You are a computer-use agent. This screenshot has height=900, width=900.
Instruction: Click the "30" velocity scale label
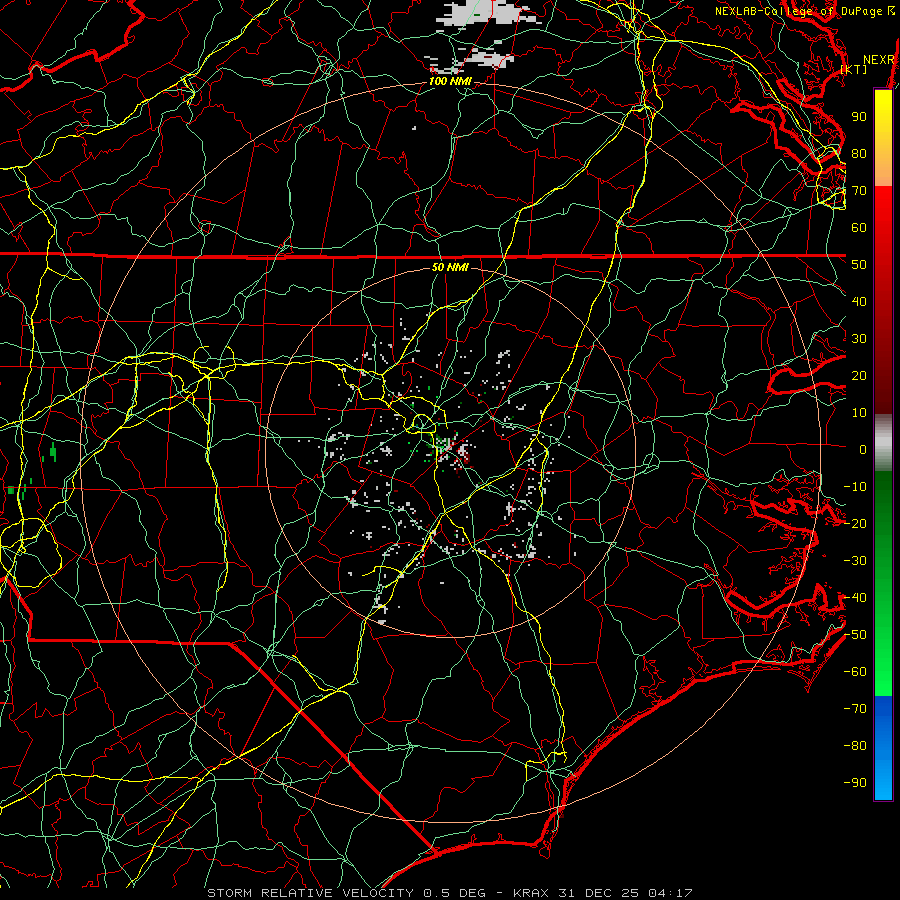click(859, 339)
